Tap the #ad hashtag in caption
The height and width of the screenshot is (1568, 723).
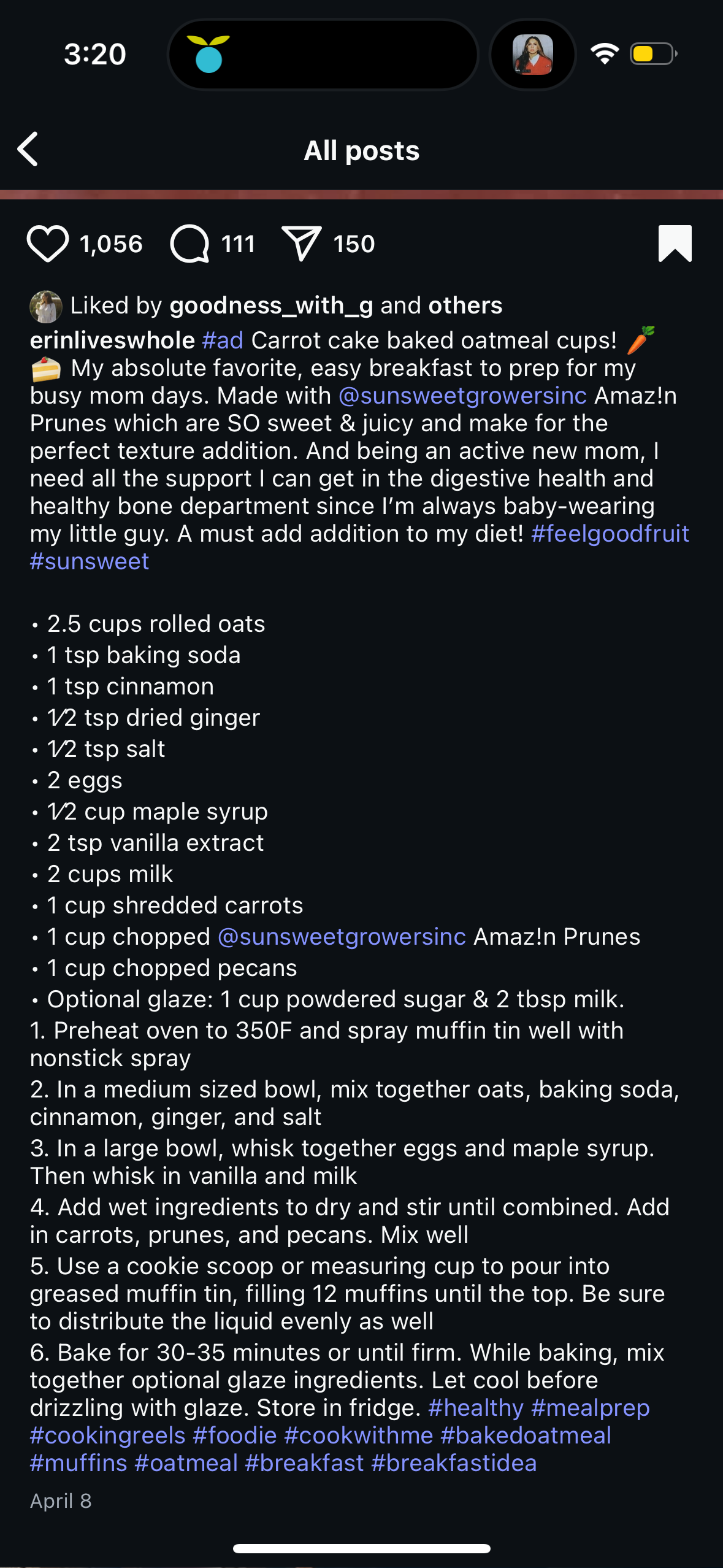point(223,340)
